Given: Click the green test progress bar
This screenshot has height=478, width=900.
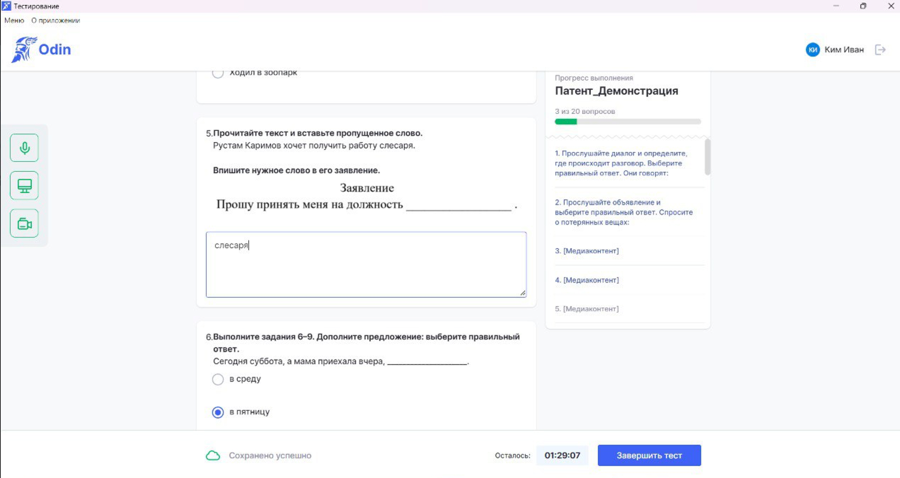Looking at the screenshot, I should coord(627,122).
